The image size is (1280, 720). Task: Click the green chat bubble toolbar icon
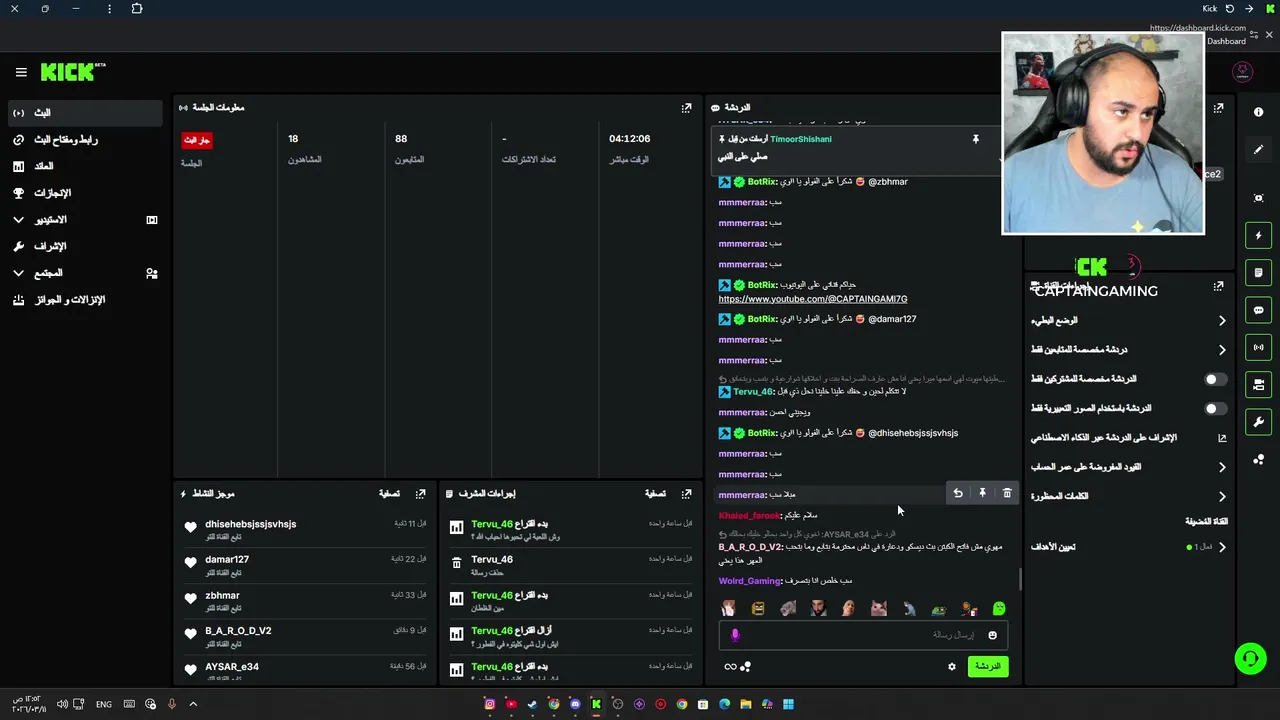[x=1259, y=310]
